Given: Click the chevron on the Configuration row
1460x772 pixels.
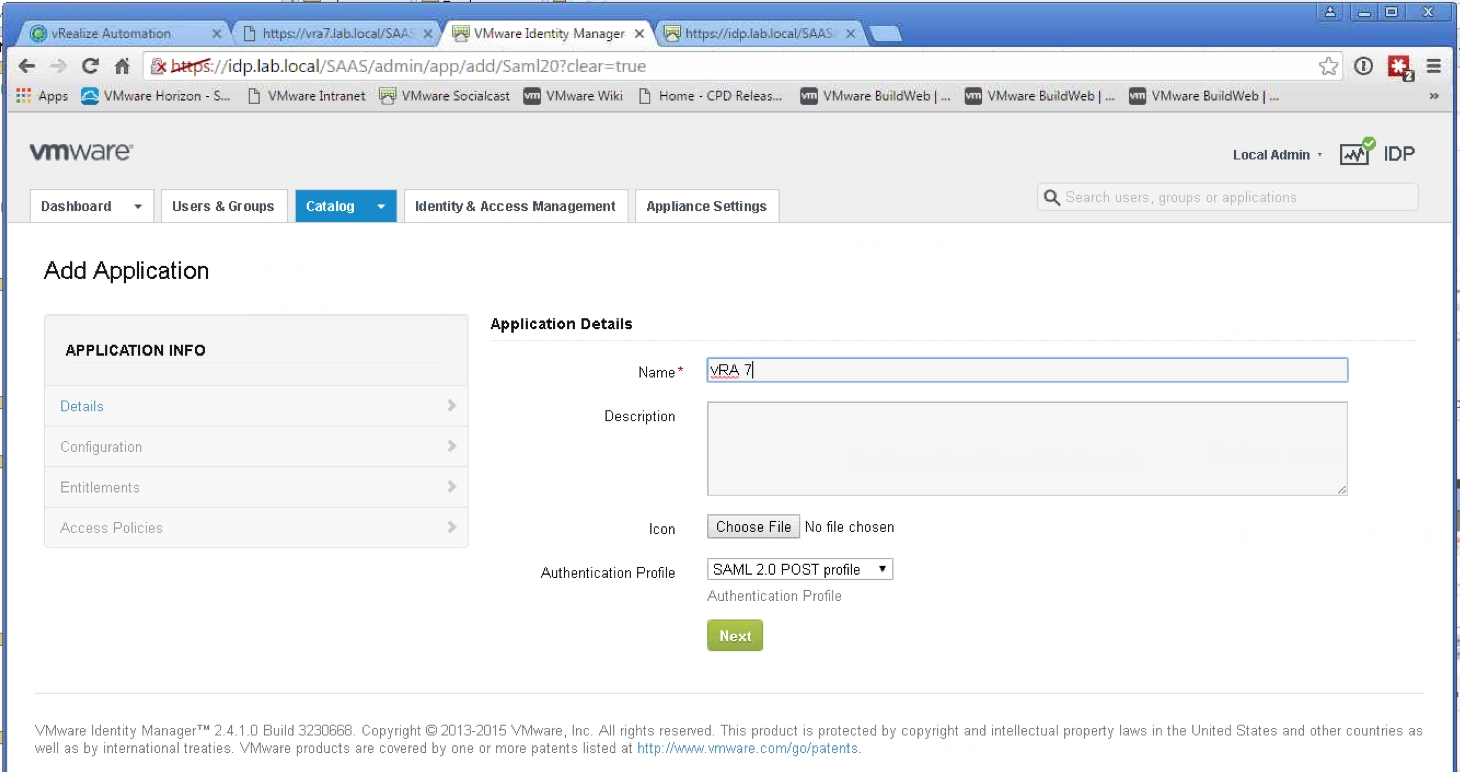Looking at the screenshot, I should [452, 446].
